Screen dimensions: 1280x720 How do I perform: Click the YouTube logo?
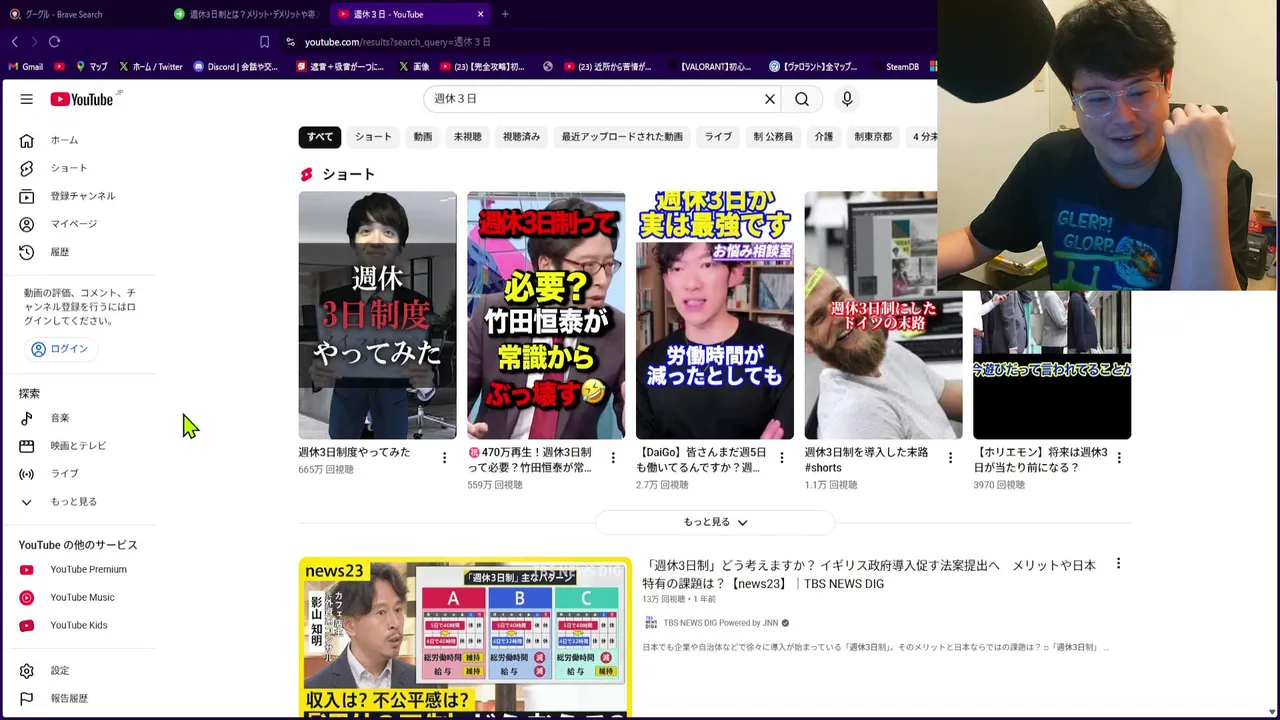[82, 99]
